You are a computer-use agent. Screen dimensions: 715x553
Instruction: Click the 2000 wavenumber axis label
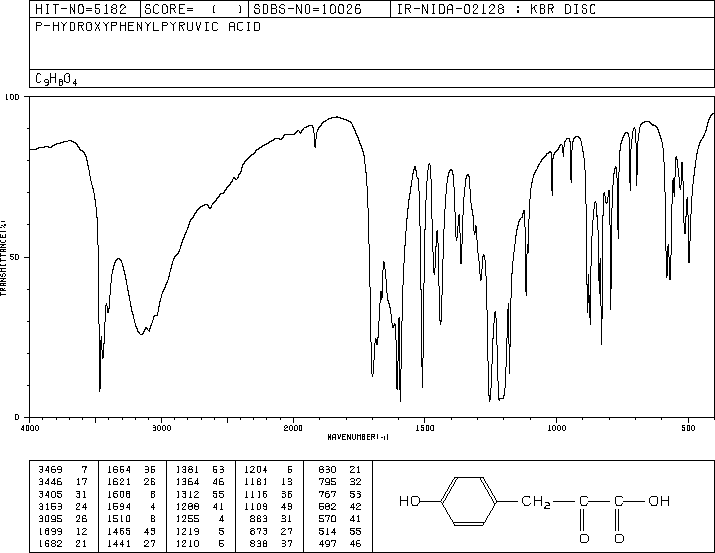tap(293, 428)
